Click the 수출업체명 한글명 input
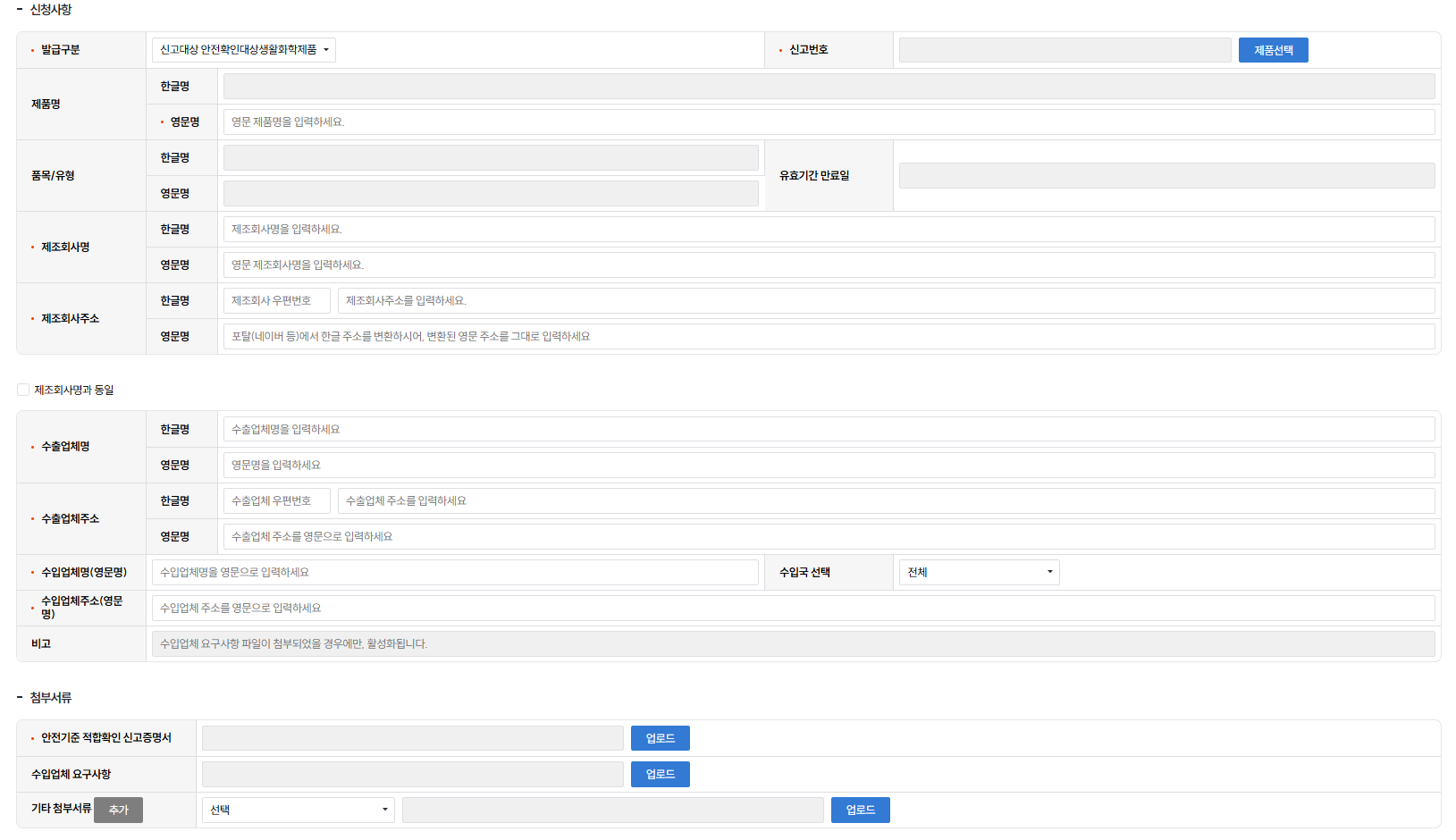Screen dimensions: 1456x840 [x=829, y=429]
